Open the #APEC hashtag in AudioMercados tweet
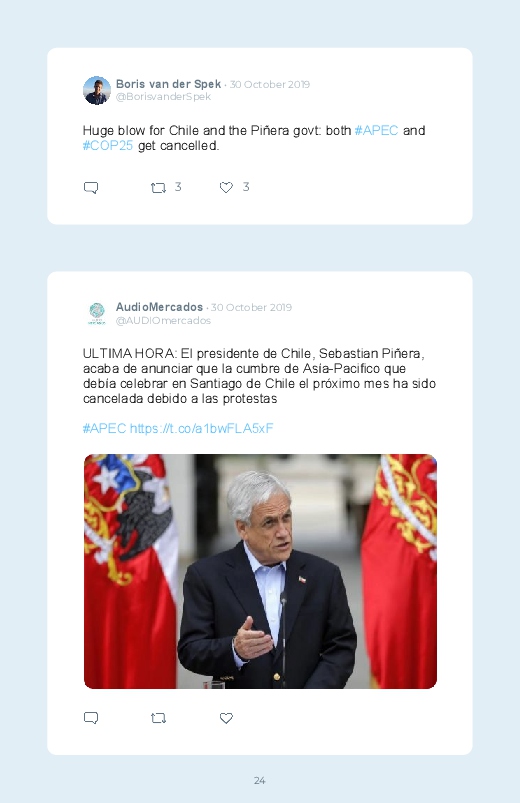The image size is (520, 803). tap(105, 428)
